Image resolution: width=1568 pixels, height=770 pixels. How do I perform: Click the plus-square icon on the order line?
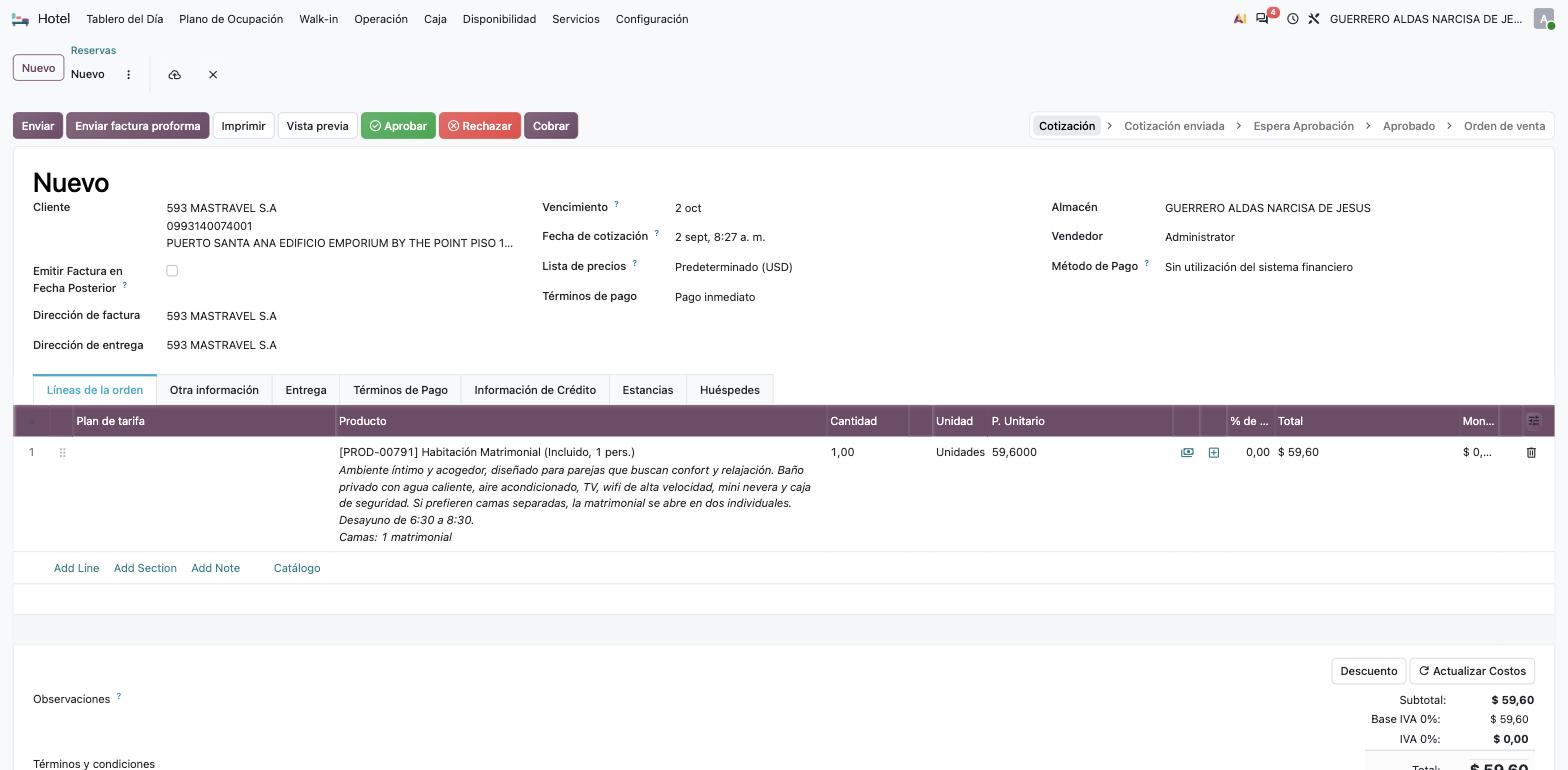point(1214,453)
